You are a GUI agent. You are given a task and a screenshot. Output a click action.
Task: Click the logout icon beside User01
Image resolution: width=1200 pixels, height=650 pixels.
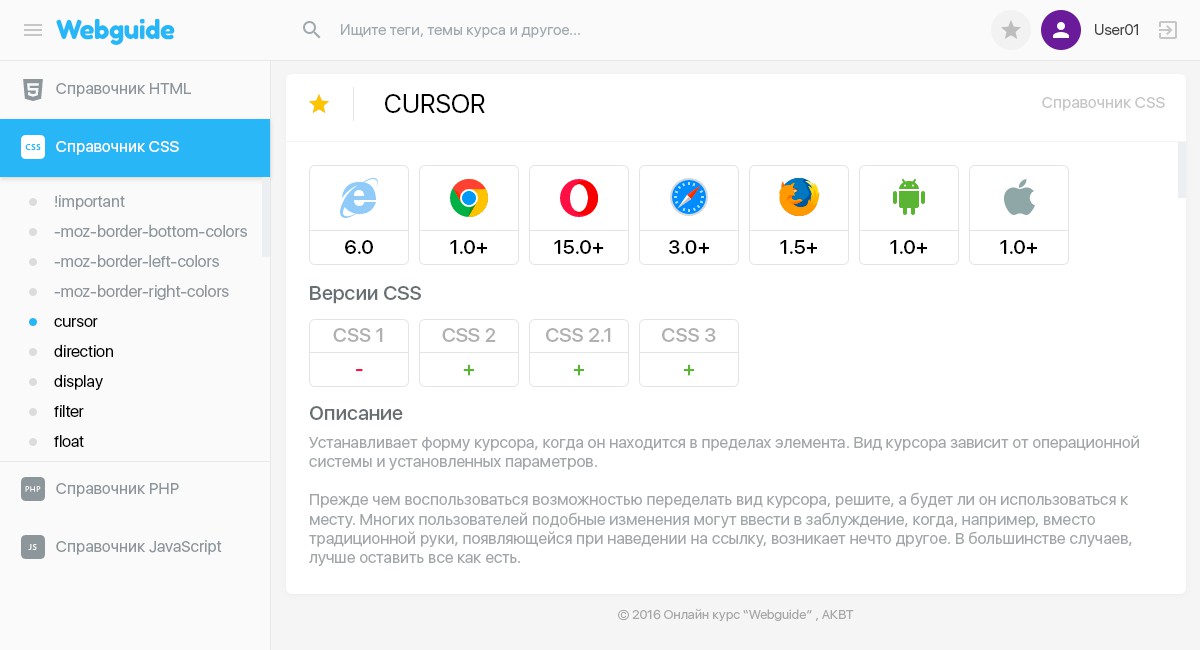[x=1167, y=30]
